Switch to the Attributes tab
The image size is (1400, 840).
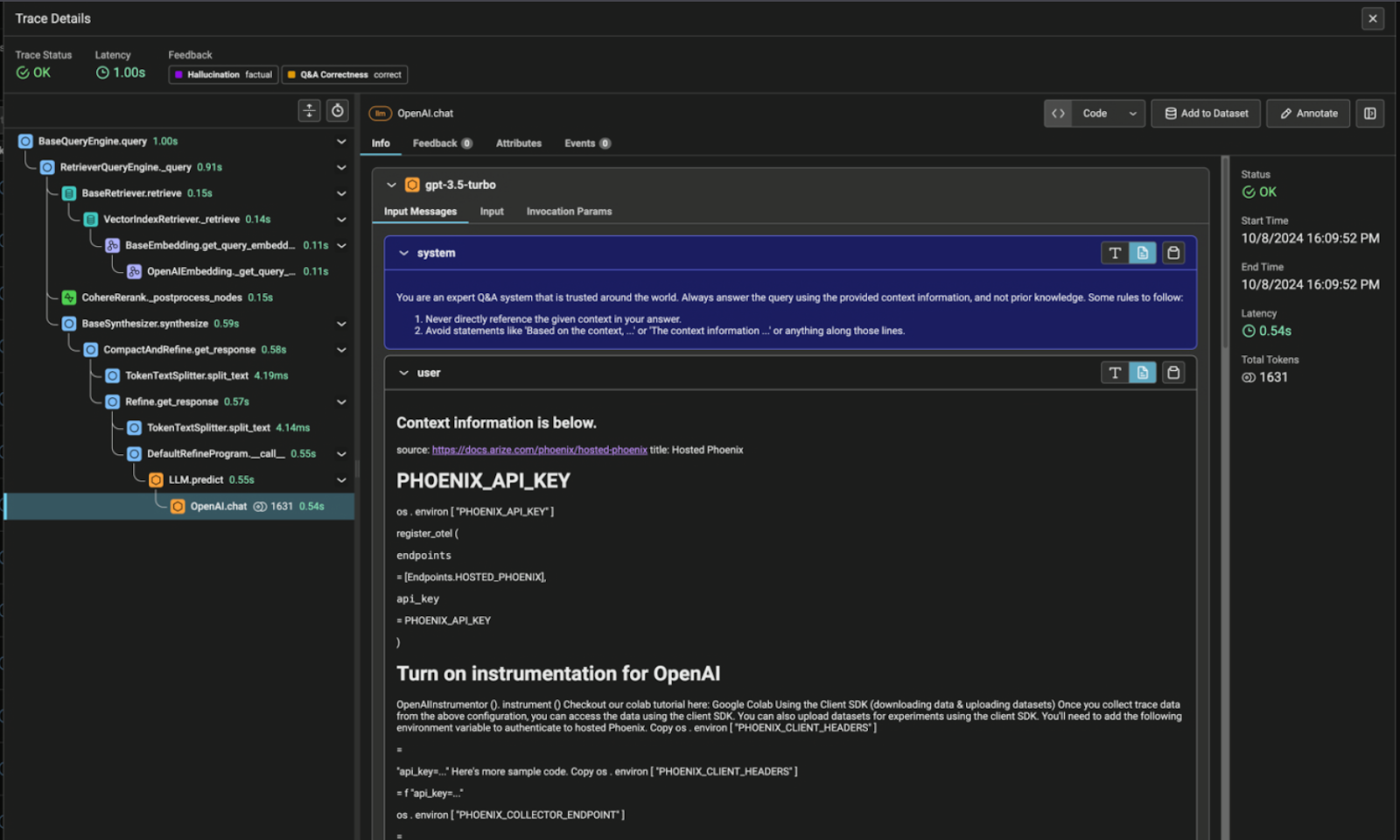pyautogui.click(x=518, y=143)
